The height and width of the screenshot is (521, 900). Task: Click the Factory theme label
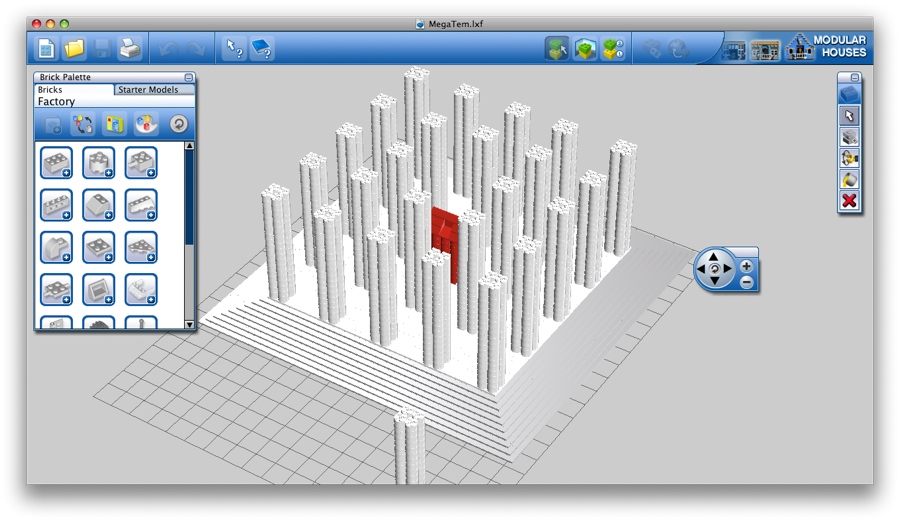[56, 102]
